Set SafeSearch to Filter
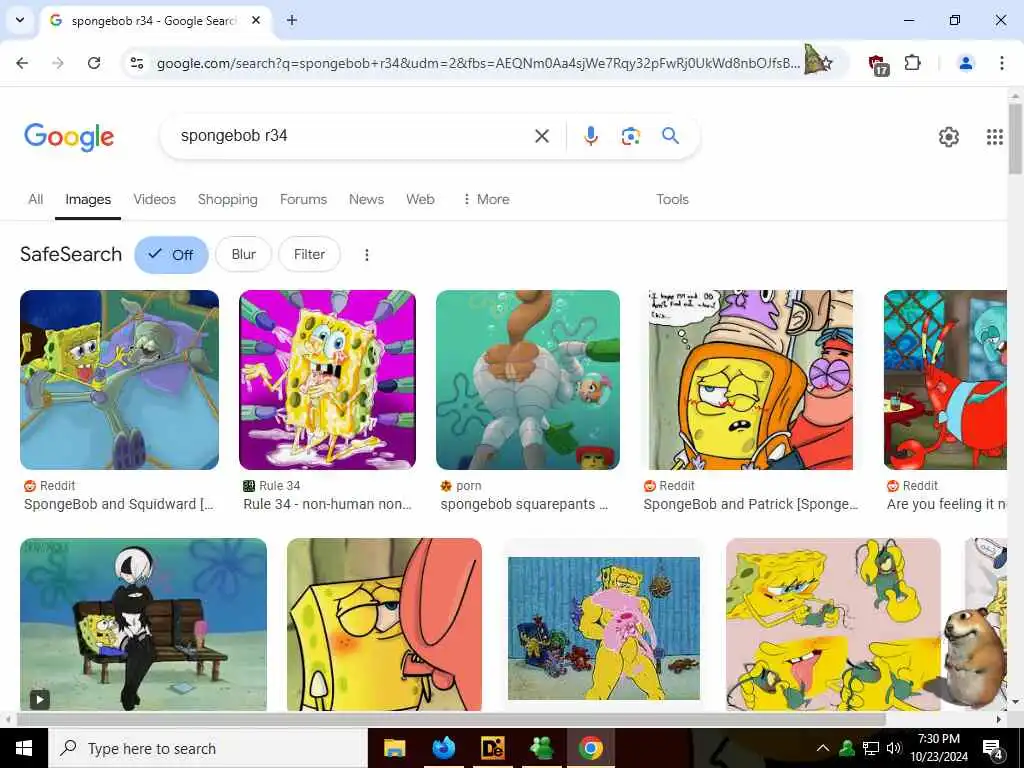Image resolution: width=1024 pixels, height=768 pixels. [x=310, y=255]
